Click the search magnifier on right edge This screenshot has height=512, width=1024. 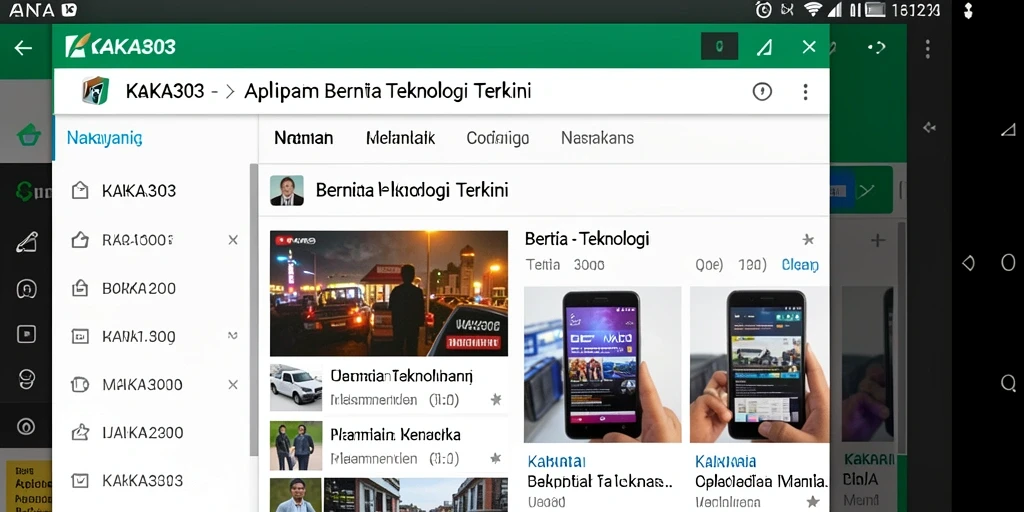(1008, 383)
